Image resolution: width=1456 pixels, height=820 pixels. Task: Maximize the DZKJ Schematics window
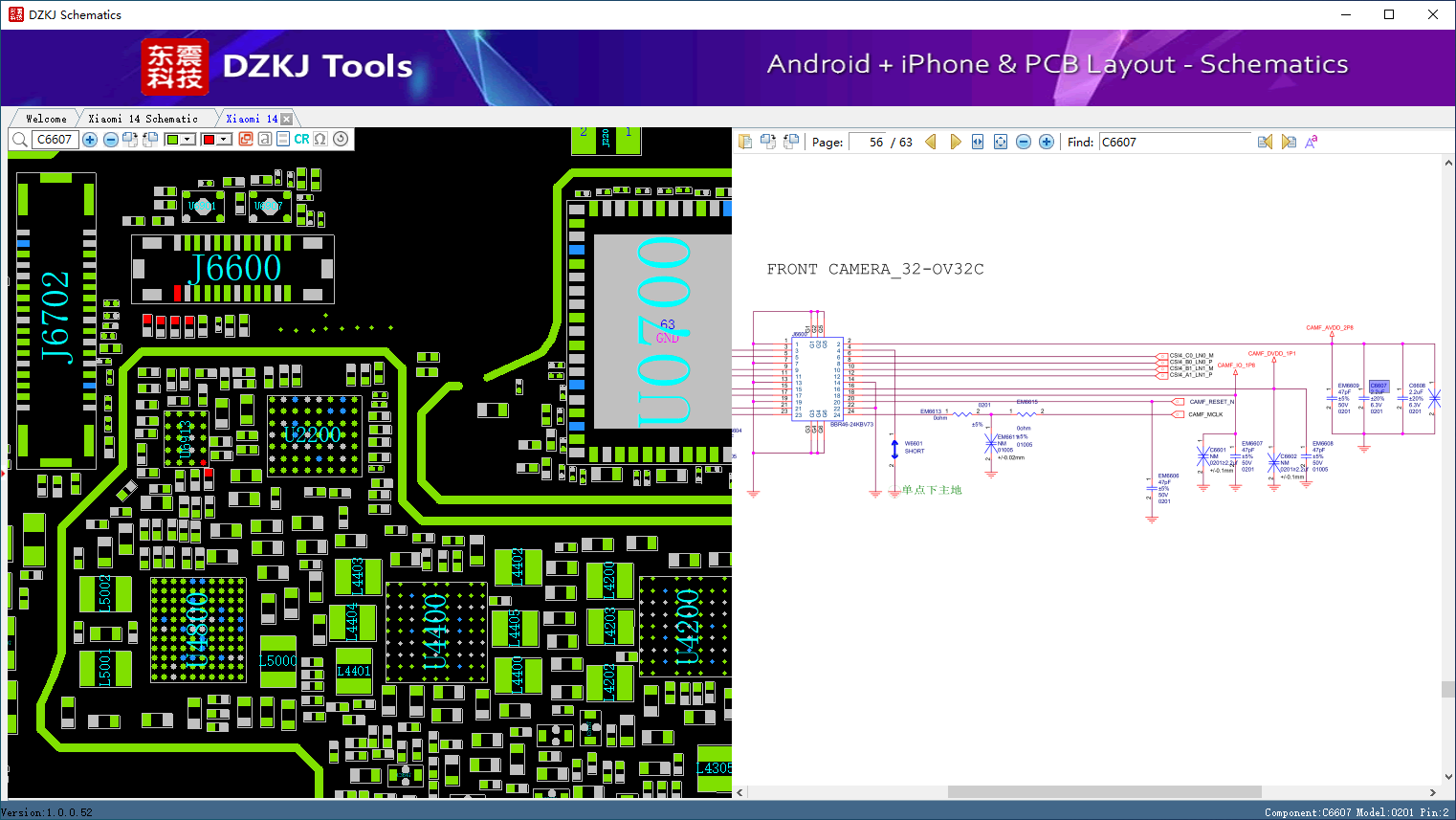tap(1389, 14)
